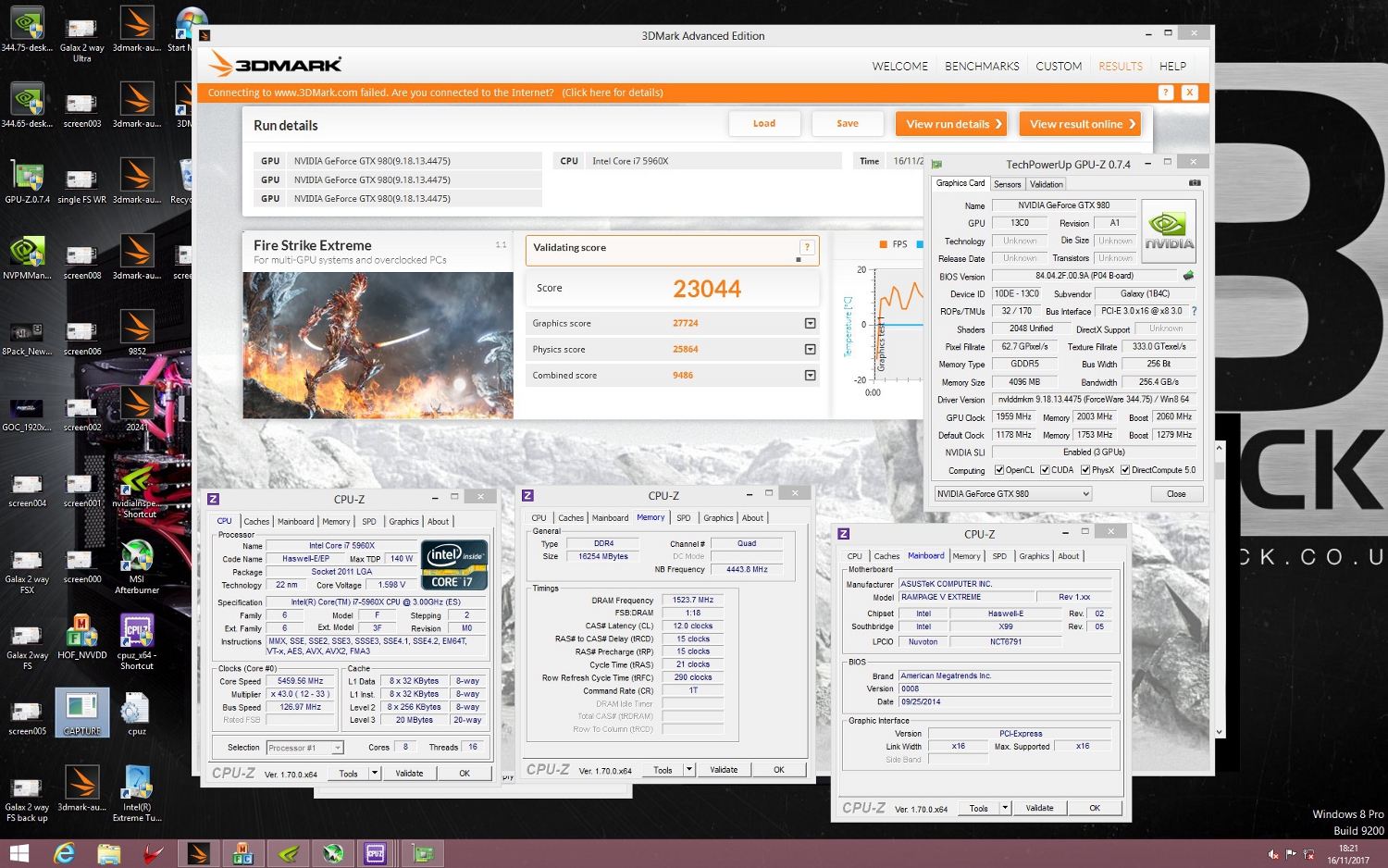Click View result online button
The image size is (1388, 868).
(1081, 124)
